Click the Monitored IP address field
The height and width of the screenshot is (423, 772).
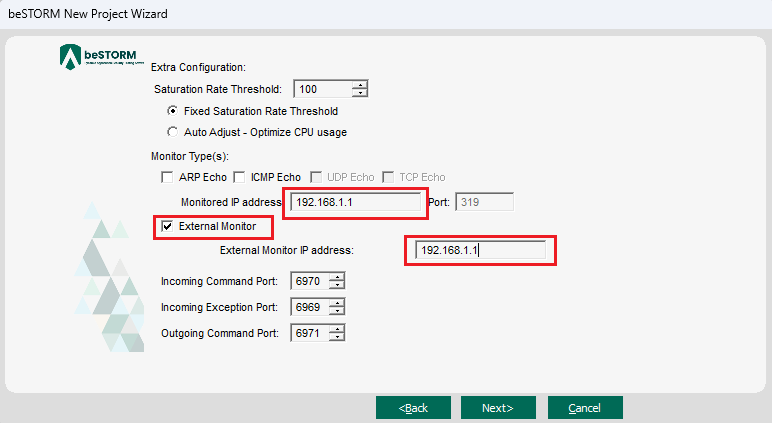click(355, 202)
